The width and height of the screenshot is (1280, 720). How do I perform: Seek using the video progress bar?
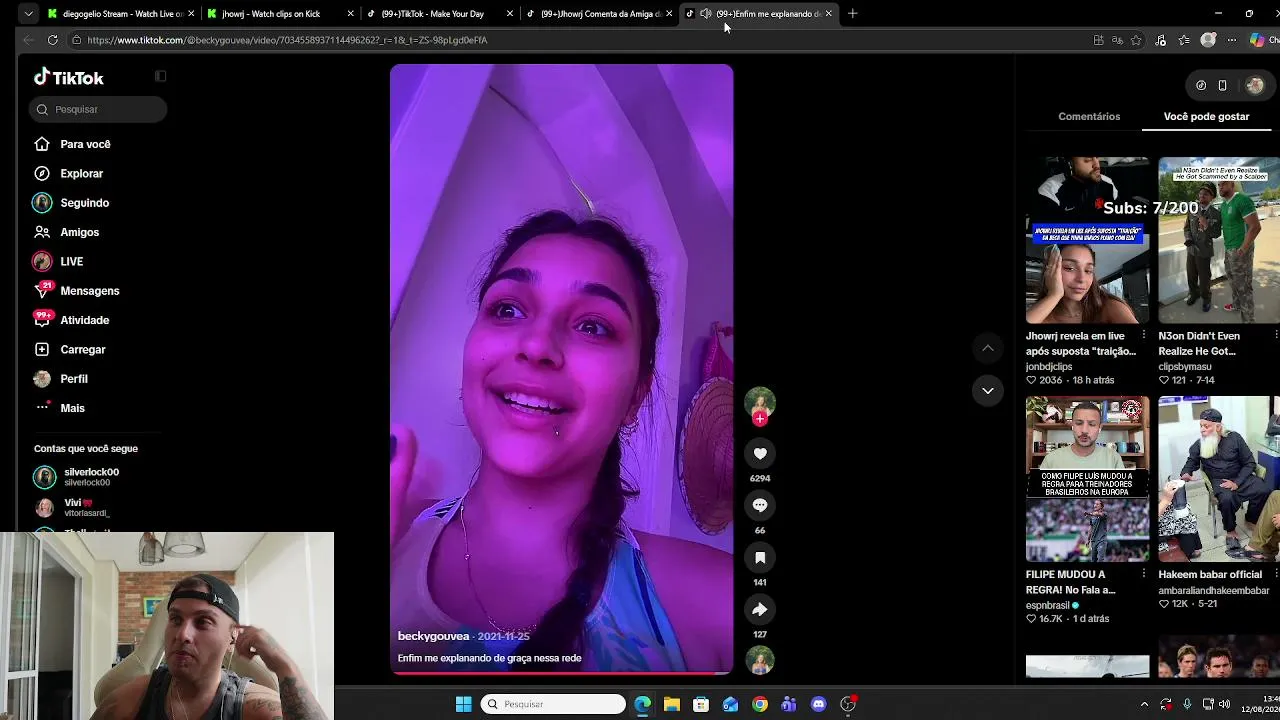pos(561,673)
